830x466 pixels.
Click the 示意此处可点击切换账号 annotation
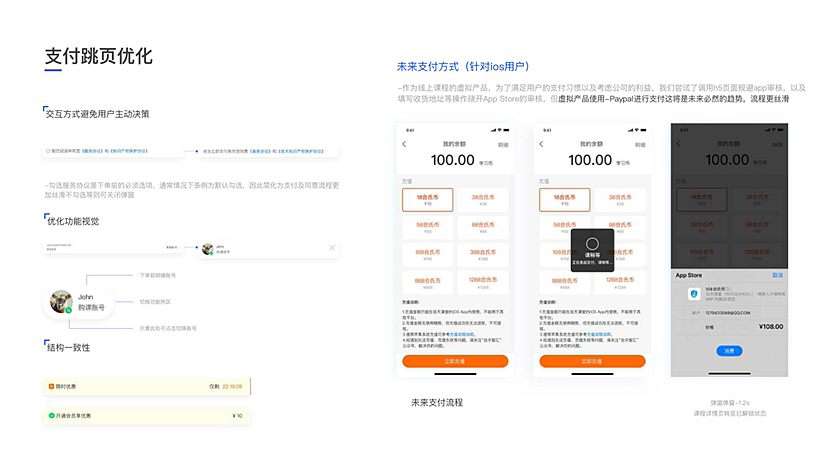[168, 328]
